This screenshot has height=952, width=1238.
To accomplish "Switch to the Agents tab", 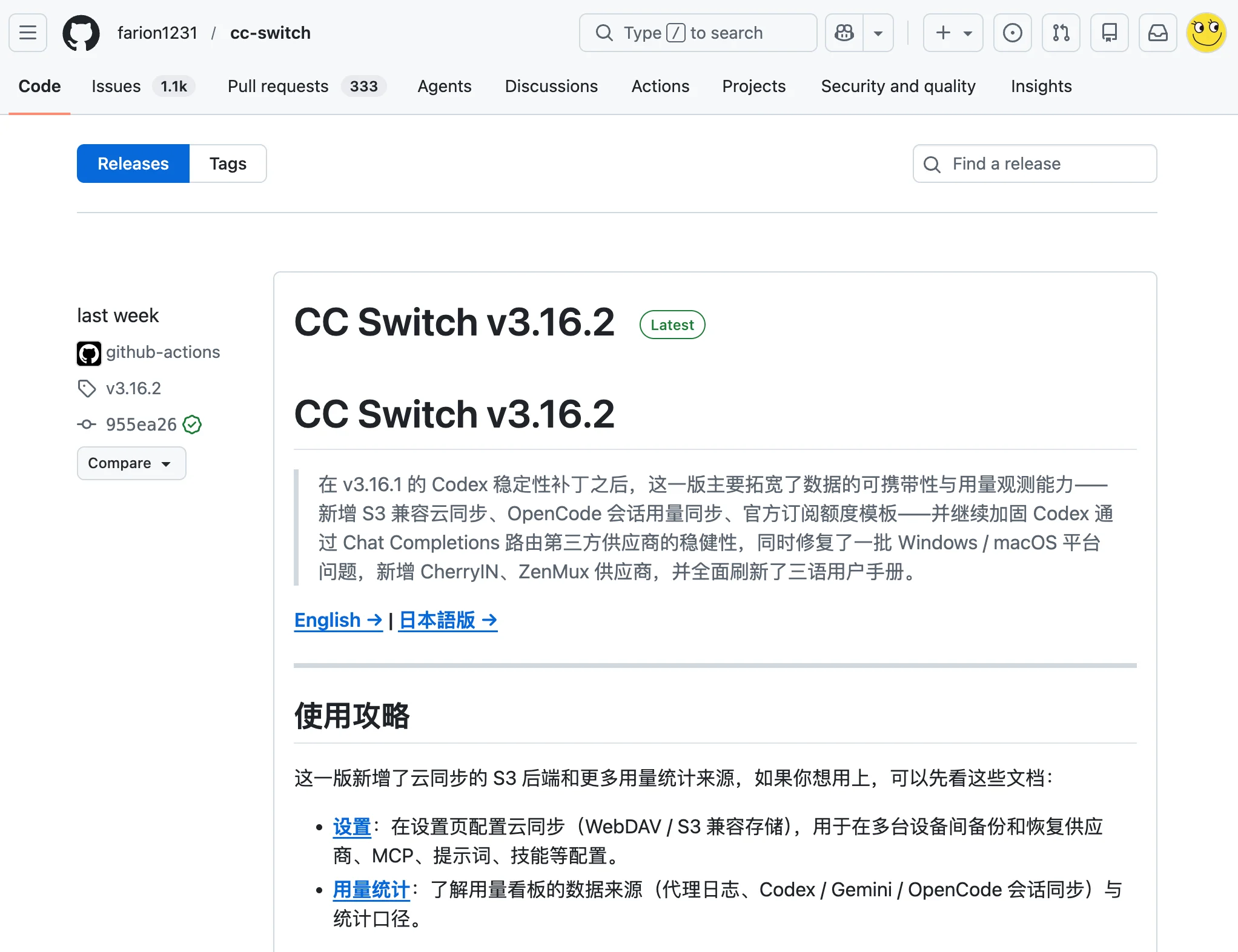I will 445,86.
